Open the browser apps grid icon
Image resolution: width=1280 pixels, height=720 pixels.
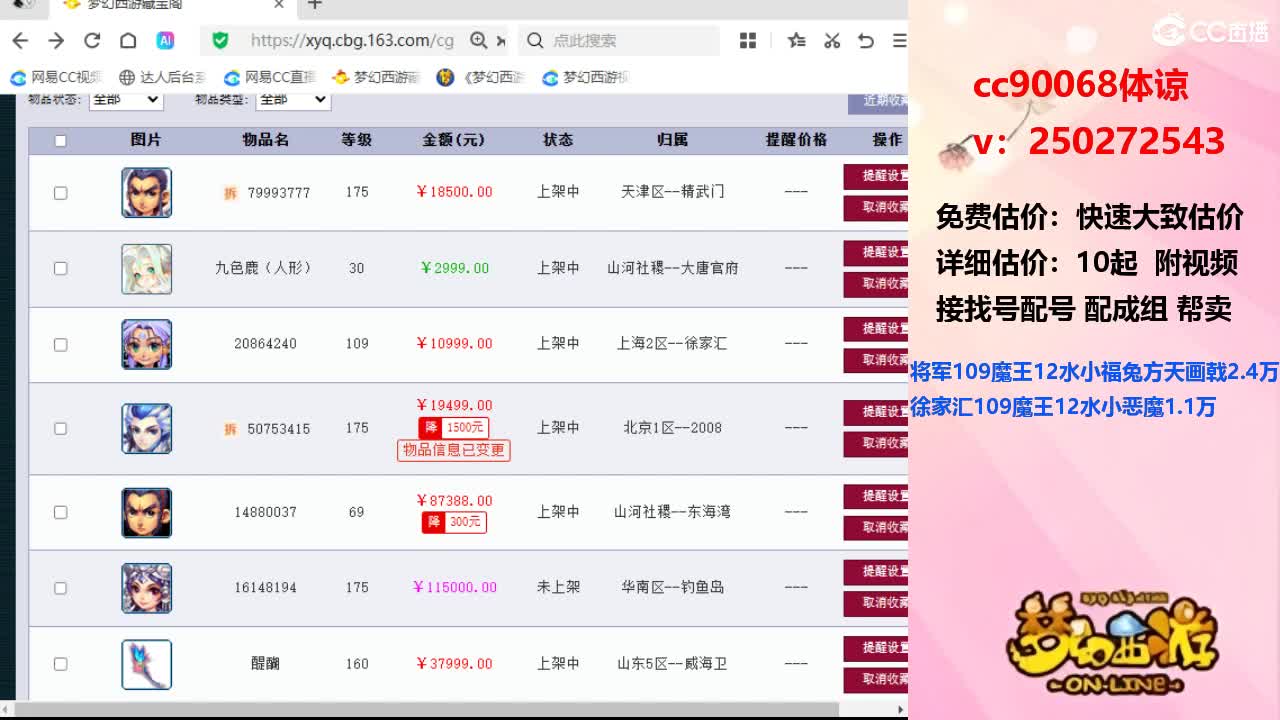(748, 40)
